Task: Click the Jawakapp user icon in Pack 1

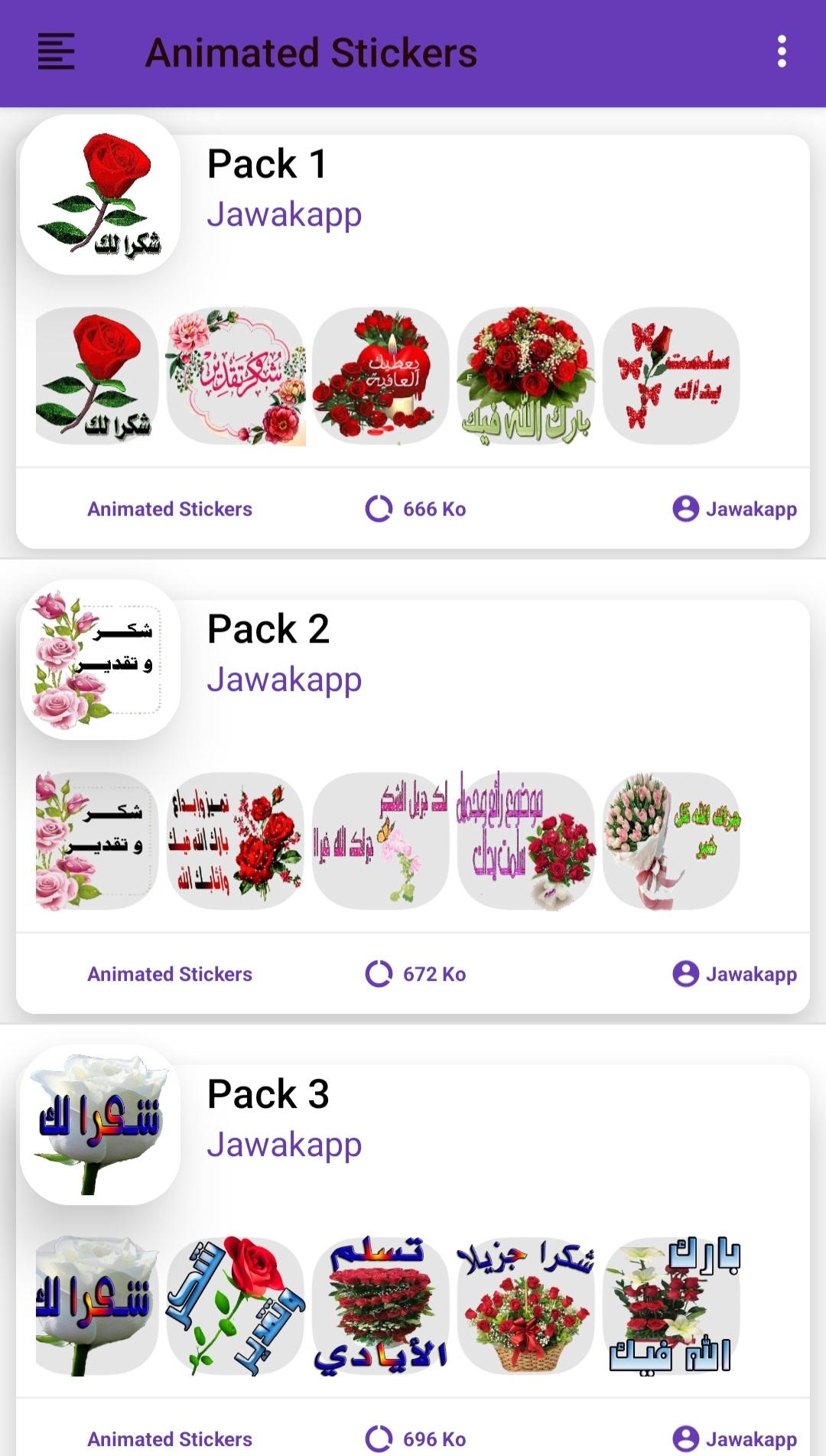Action: click(686, 509)
